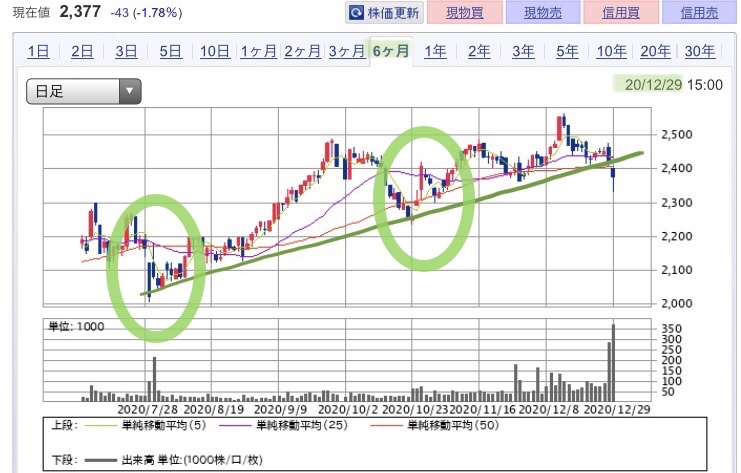This screenshot has height=473, width=741.
Task: Open the 信用売 margin sell link
Action: pyautogui.click(x=699, y=13)
